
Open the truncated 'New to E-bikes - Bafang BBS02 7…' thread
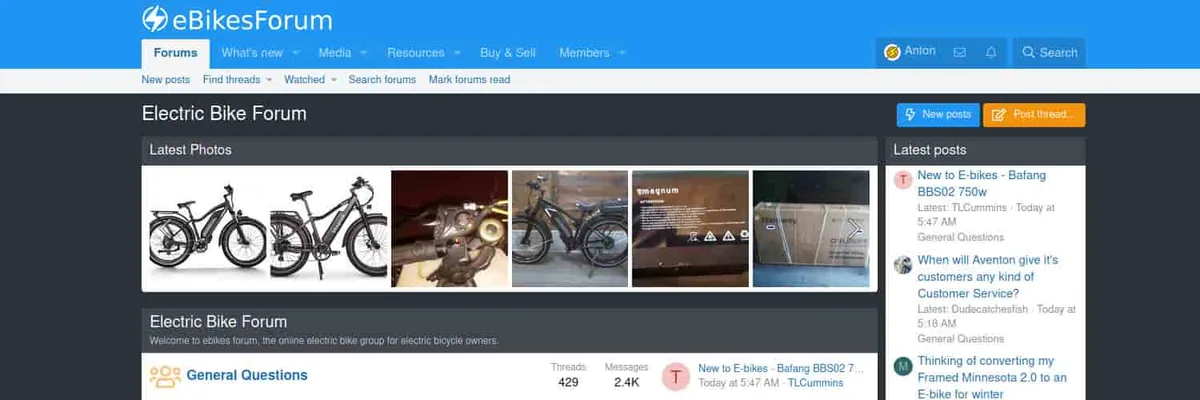780,368
